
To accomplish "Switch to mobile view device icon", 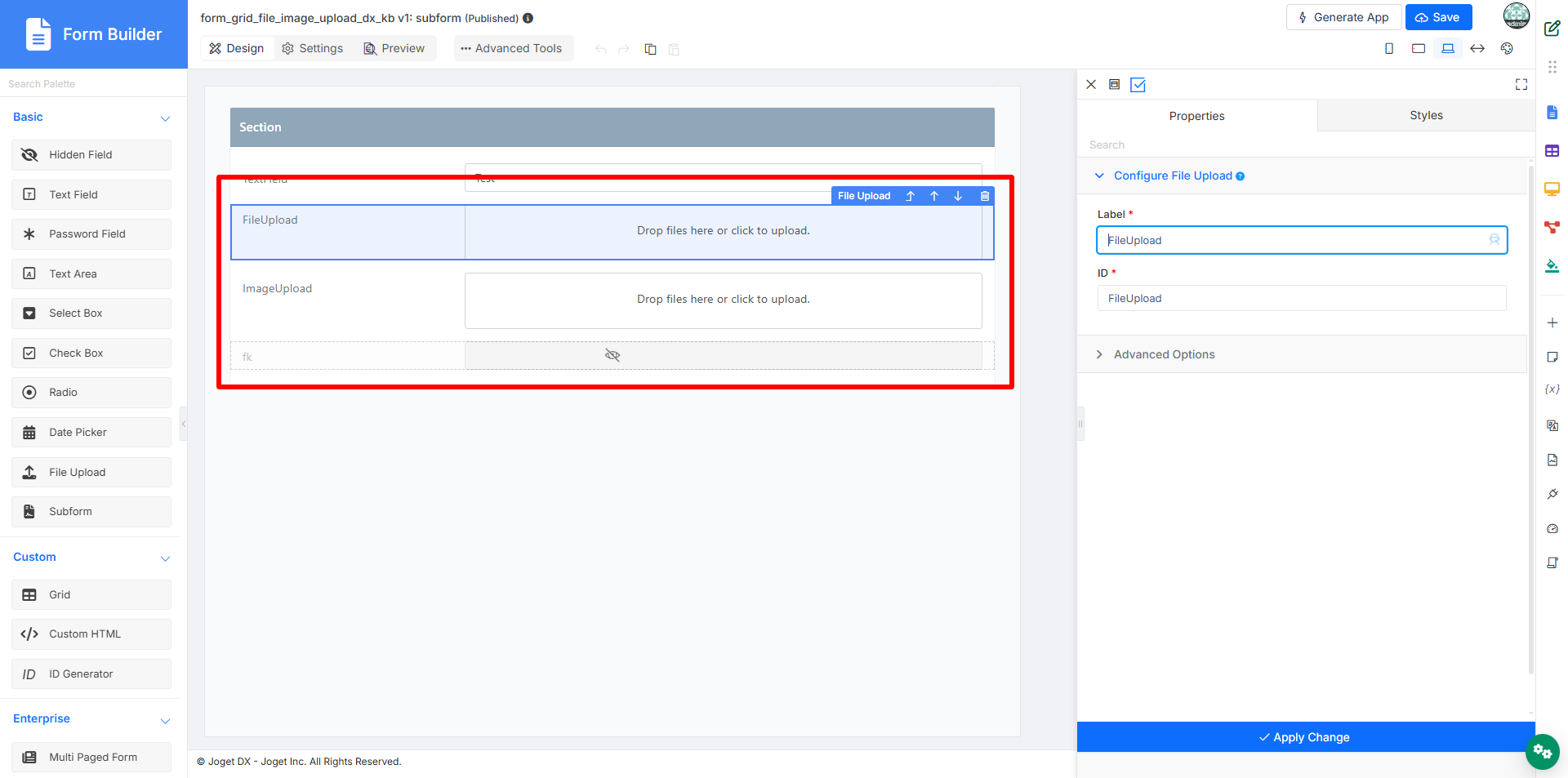I will click(1389, 49).
